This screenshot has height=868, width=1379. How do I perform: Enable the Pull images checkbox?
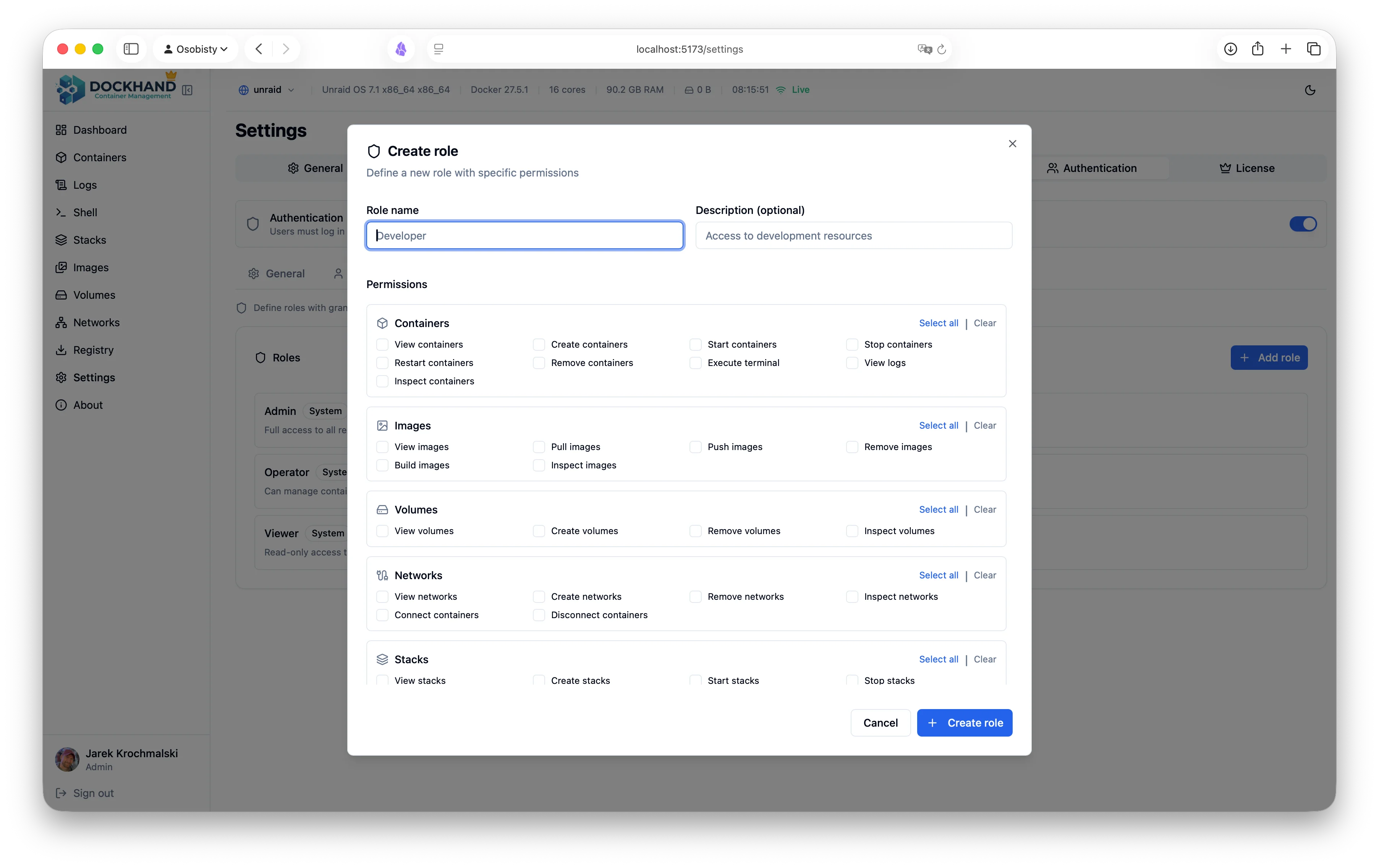point(539,447)
